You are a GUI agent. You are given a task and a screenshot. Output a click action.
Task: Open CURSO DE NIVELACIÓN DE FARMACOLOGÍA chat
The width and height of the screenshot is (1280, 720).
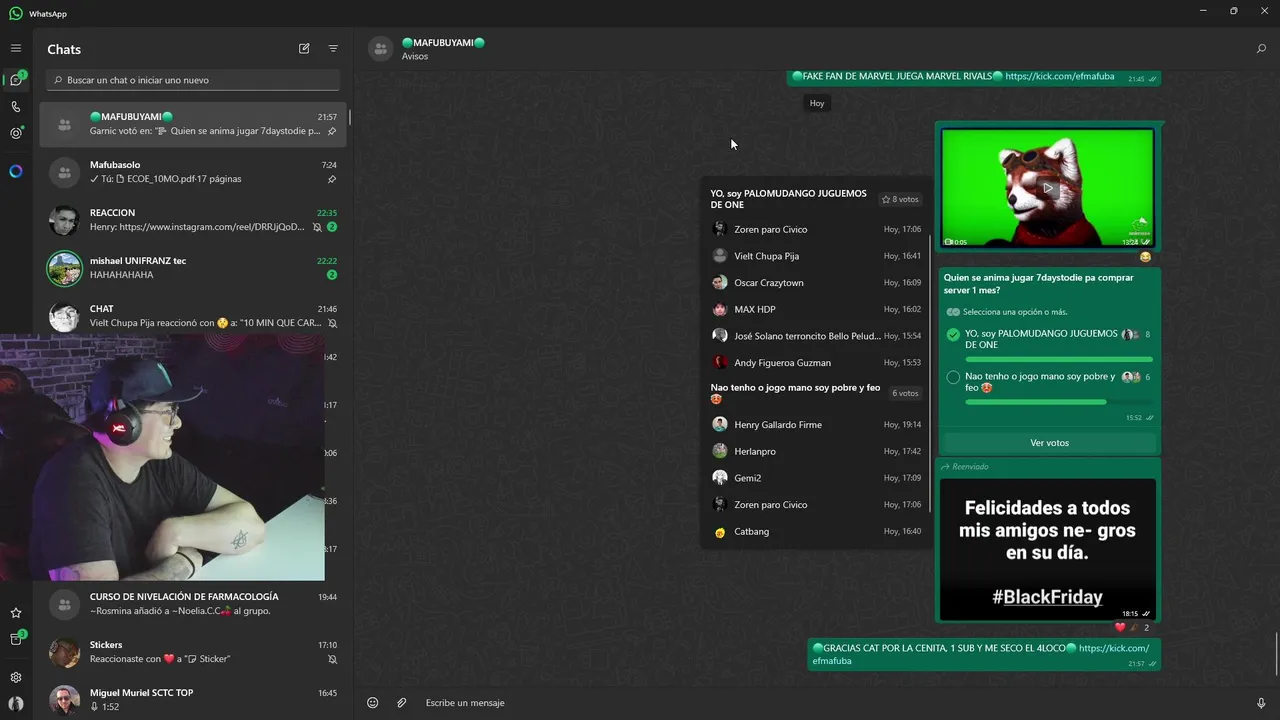[x=193, y=604]
